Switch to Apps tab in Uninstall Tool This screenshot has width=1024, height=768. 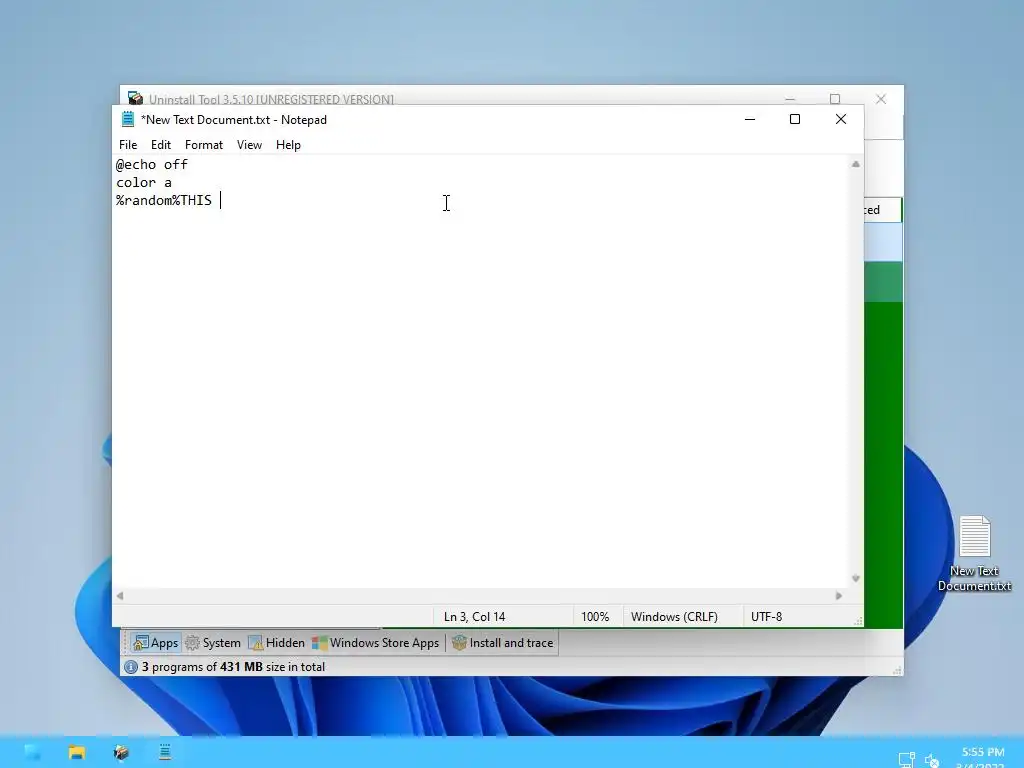pos(155,643)
